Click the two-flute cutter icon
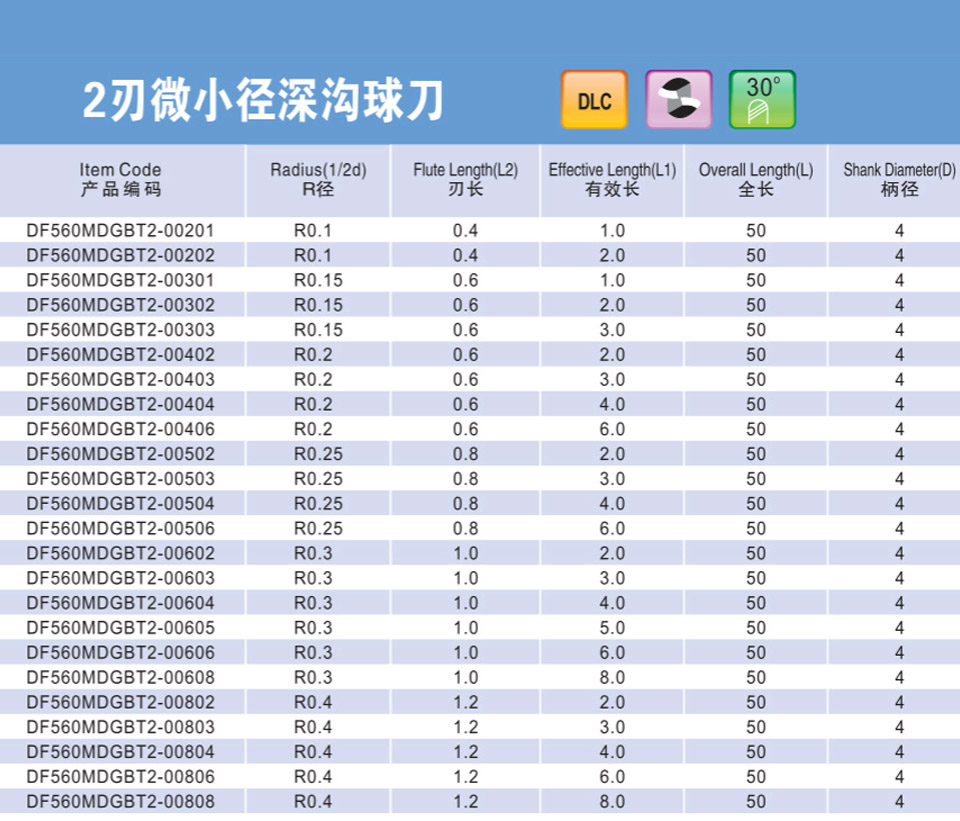960x821 pixels. (x=678, y=100)
